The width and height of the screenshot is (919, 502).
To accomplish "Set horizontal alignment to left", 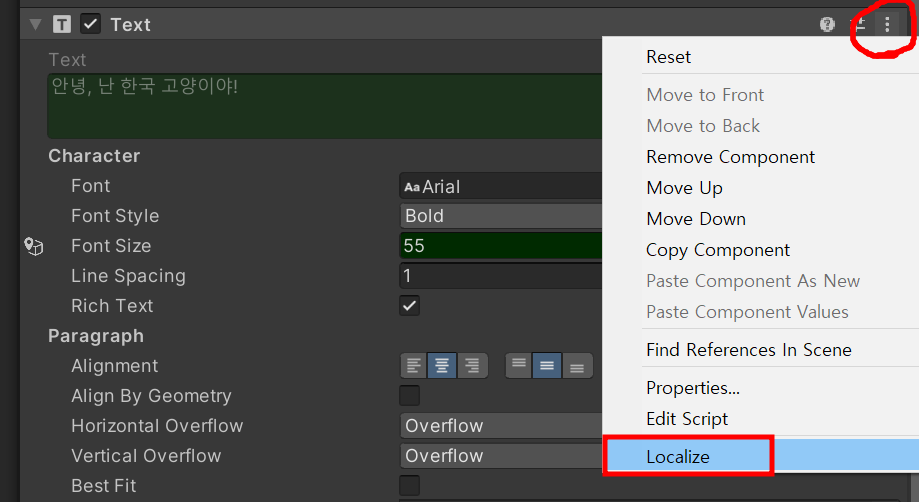I will click(x=414, y=366).
